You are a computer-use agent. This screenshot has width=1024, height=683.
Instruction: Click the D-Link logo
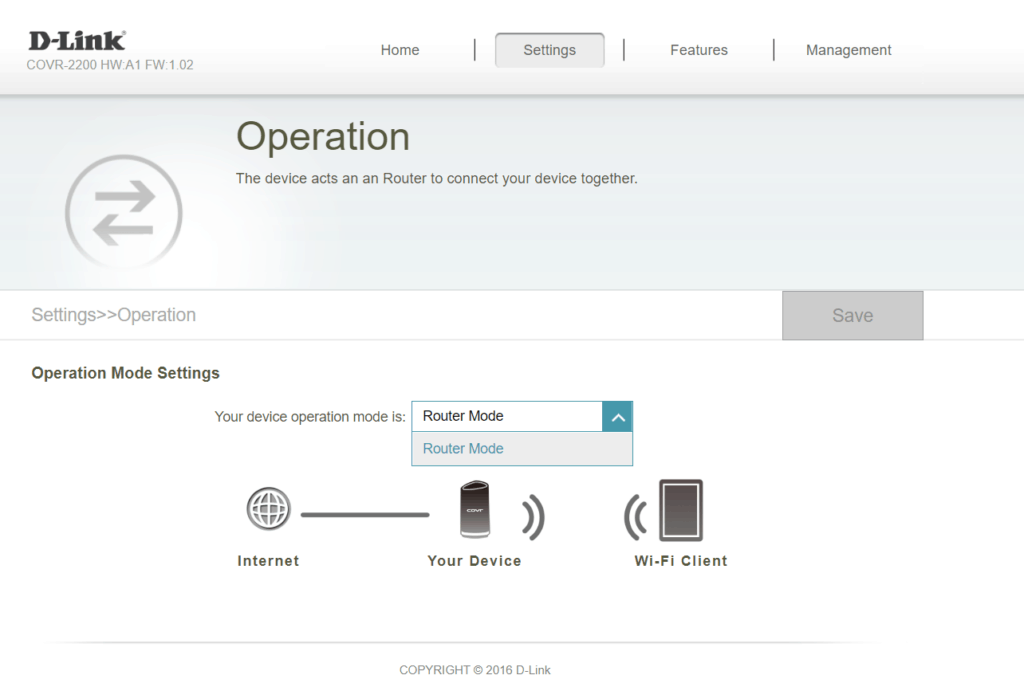click(x=77, y=41)
